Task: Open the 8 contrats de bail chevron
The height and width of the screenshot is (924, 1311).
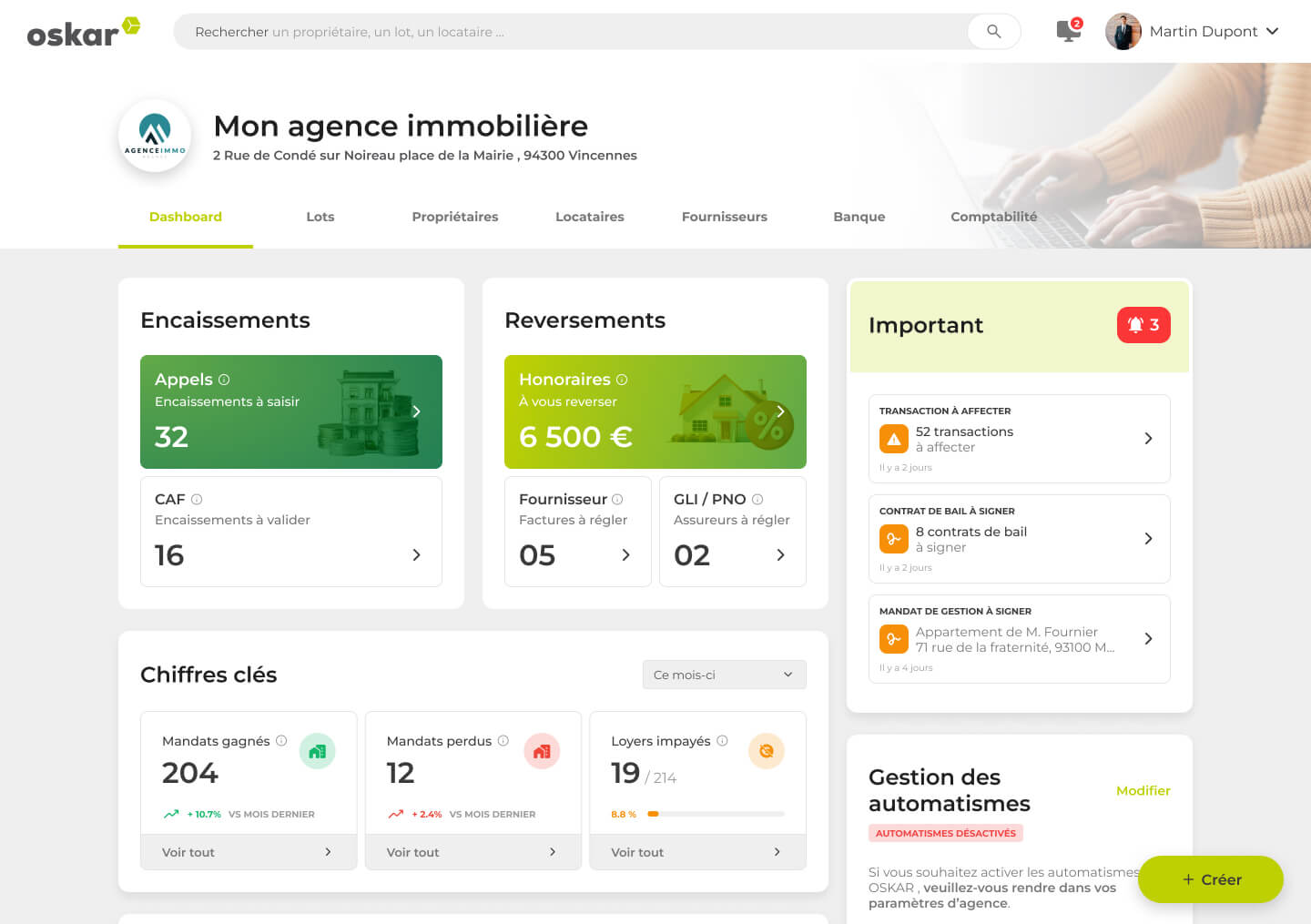Action: 1148,539
